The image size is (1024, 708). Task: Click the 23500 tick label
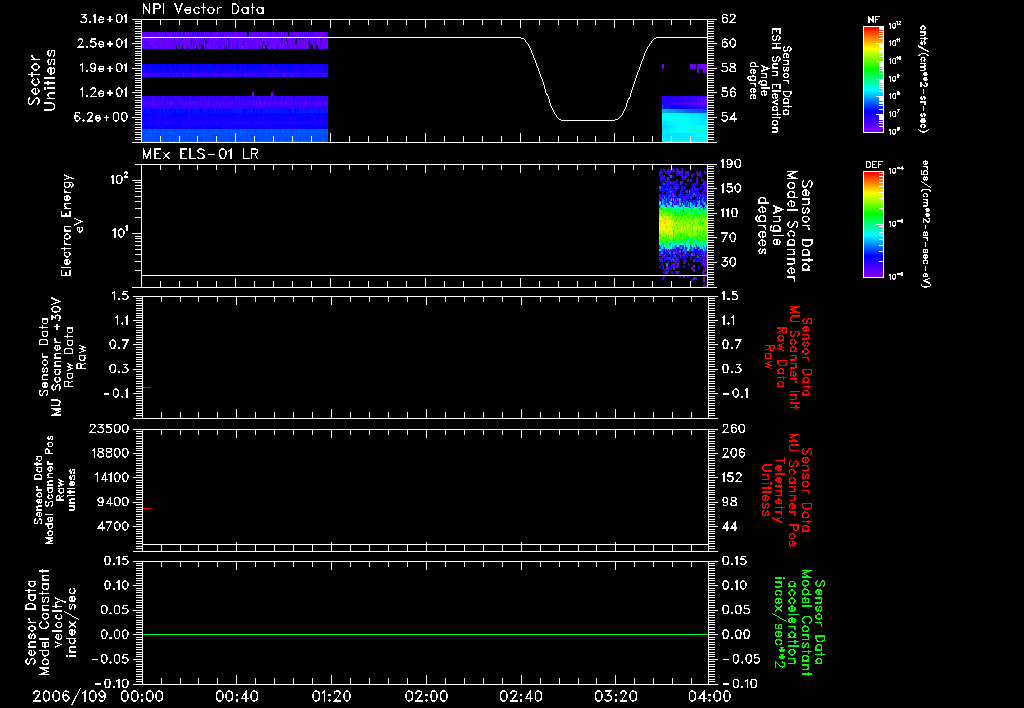[x=110, y=428]
